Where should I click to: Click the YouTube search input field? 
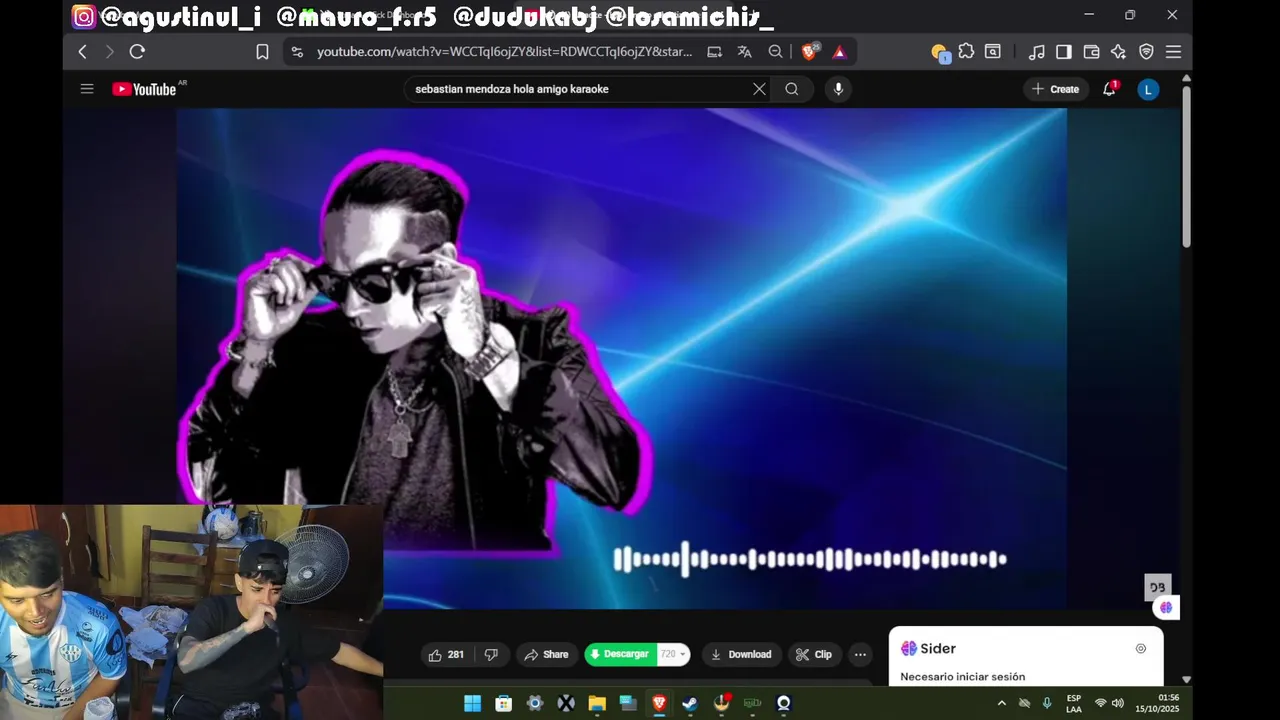pos(580,89)
